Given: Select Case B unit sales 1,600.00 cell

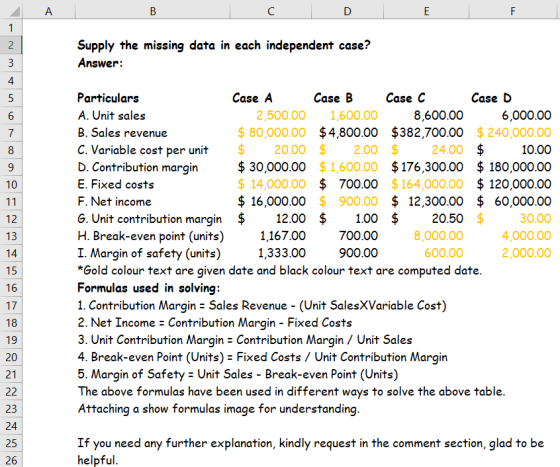Looking at the screenshot, I should click(354, 115).
